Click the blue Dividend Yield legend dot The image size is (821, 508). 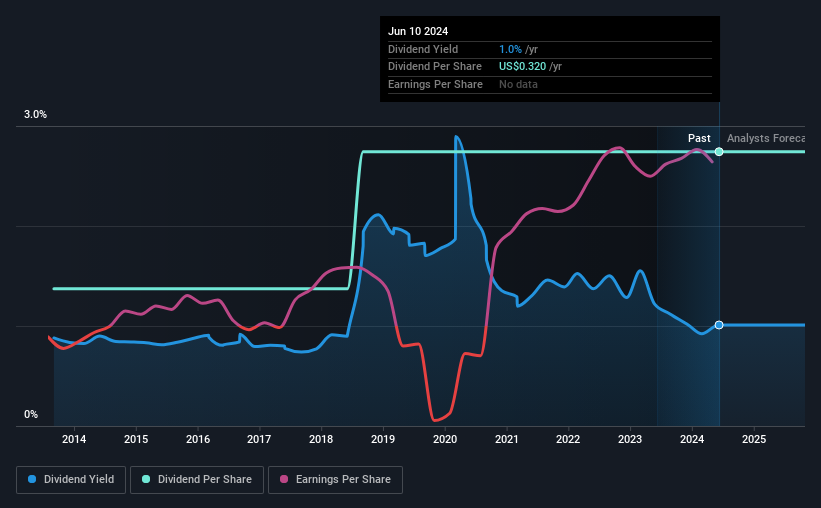[x=32, y=479]
